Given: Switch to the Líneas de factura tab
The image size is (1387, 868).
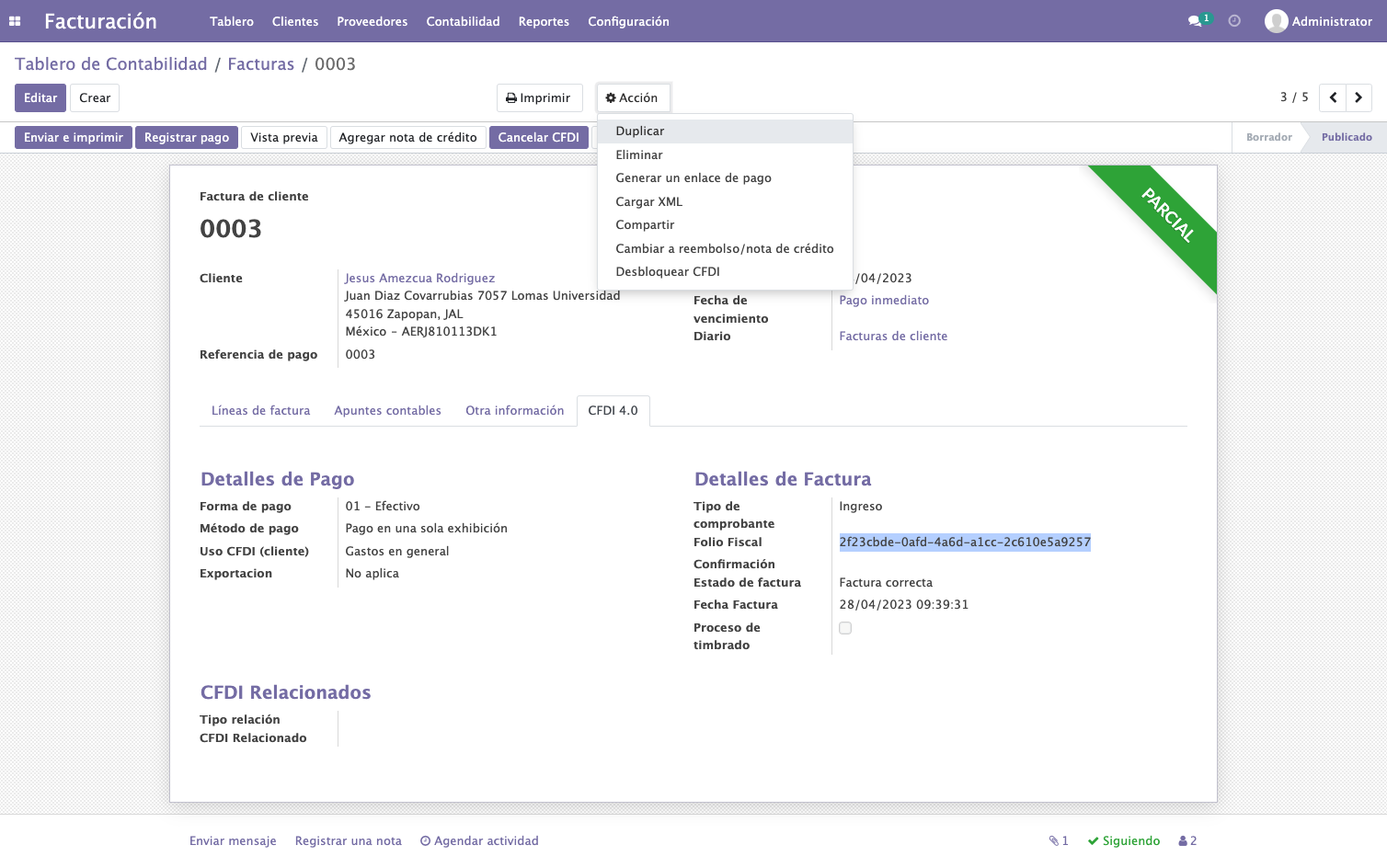Looking at the screenshot, I should (x=260, y=410).
